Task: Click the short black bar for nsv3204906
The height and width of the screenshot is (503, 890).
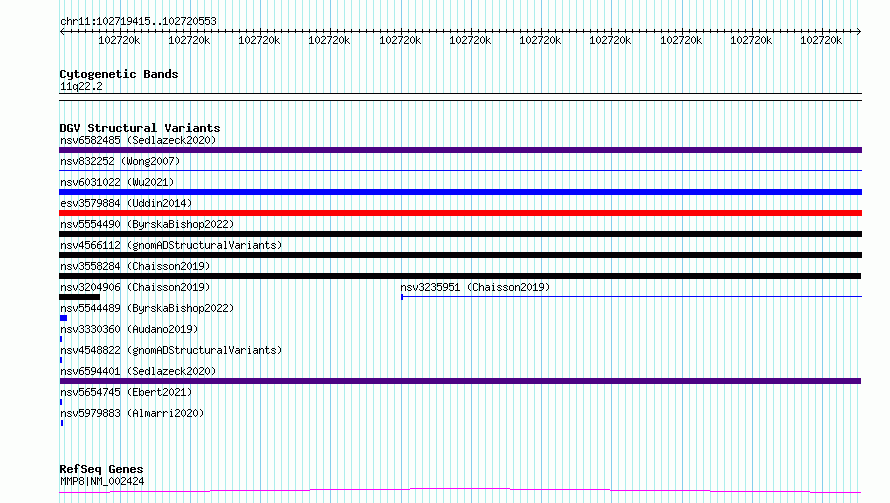Action: click(79, 297)
